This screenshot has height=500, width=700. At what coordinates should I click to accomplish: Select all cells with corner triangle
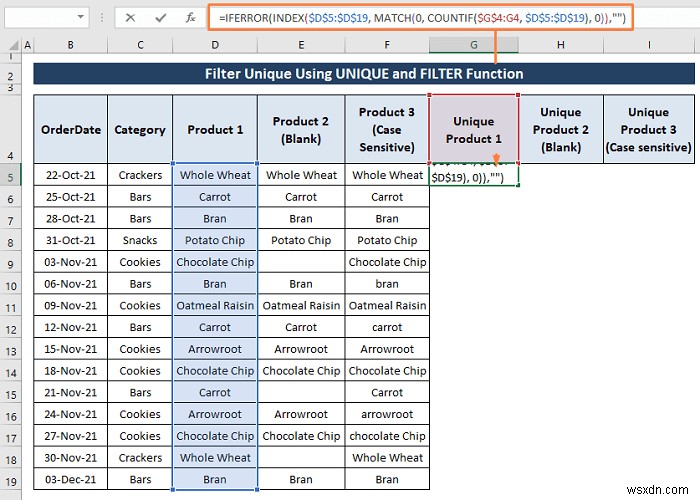click(14, 45)
